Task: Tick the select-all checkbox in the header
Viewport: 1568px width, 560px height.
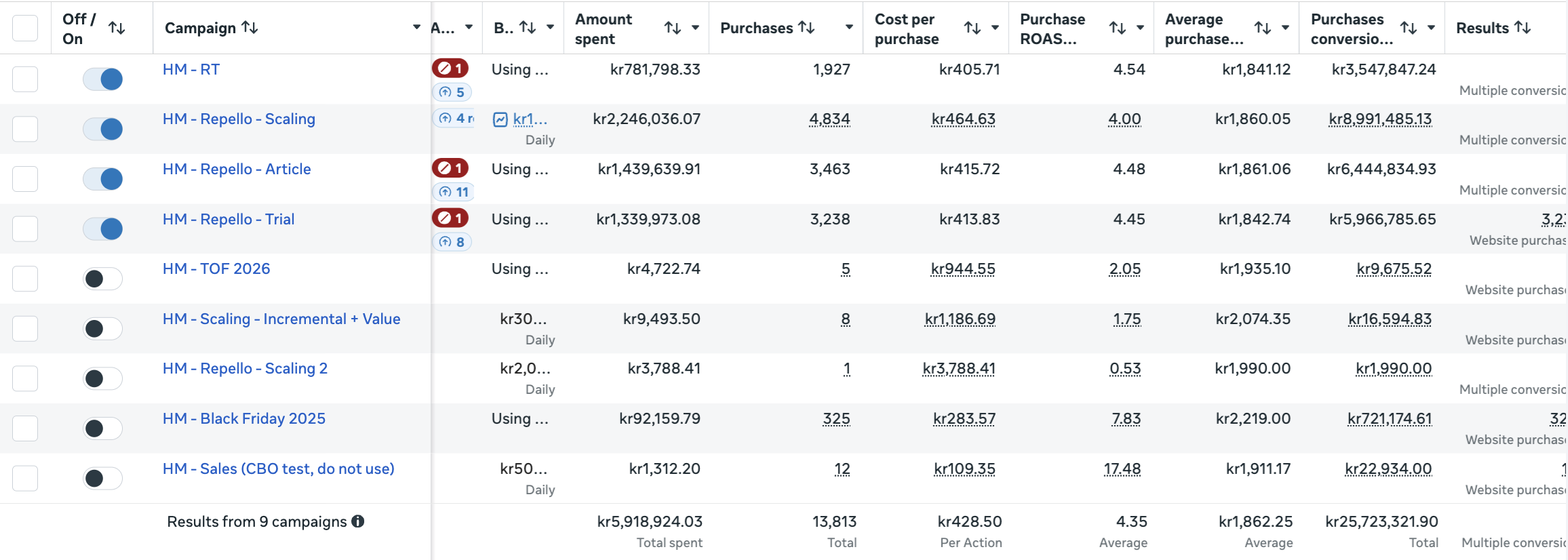Action: click(25, 28)
